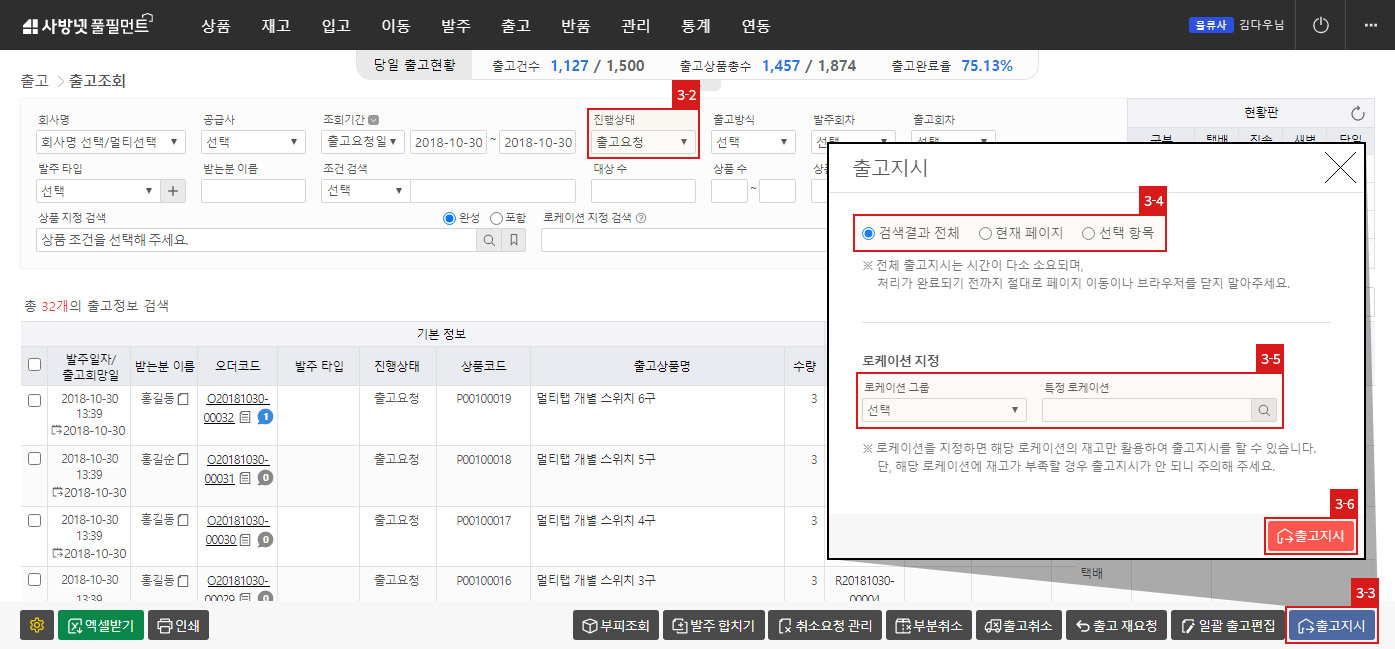
Task: Switch to the 재고 menu
Action: pyautogui.click(x=276, y=25)
